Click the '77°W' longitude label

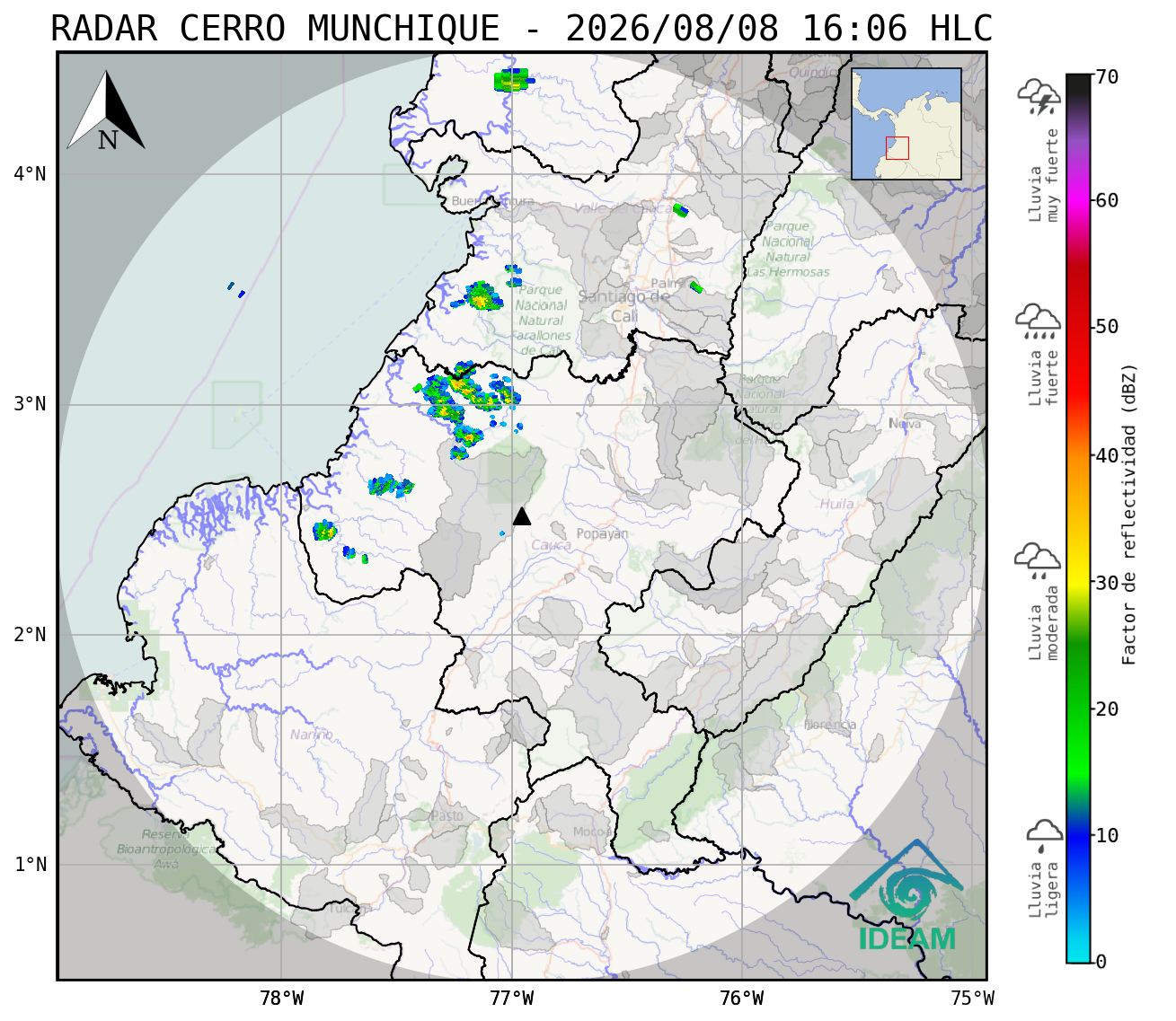pyautogui.click(x=512, y=998)
